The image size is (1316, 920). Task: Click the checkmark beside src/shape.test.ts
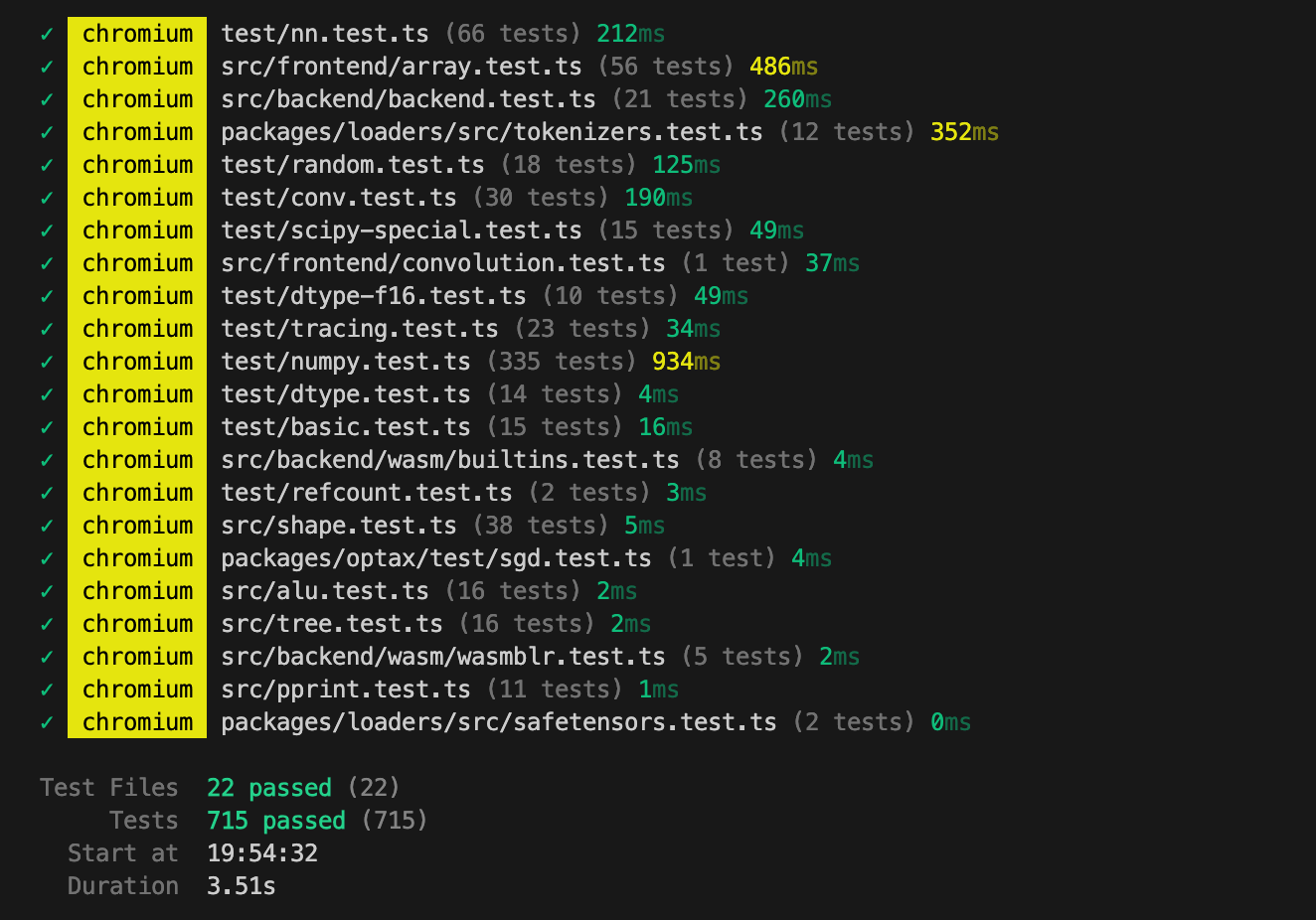(x=47, y=526)
